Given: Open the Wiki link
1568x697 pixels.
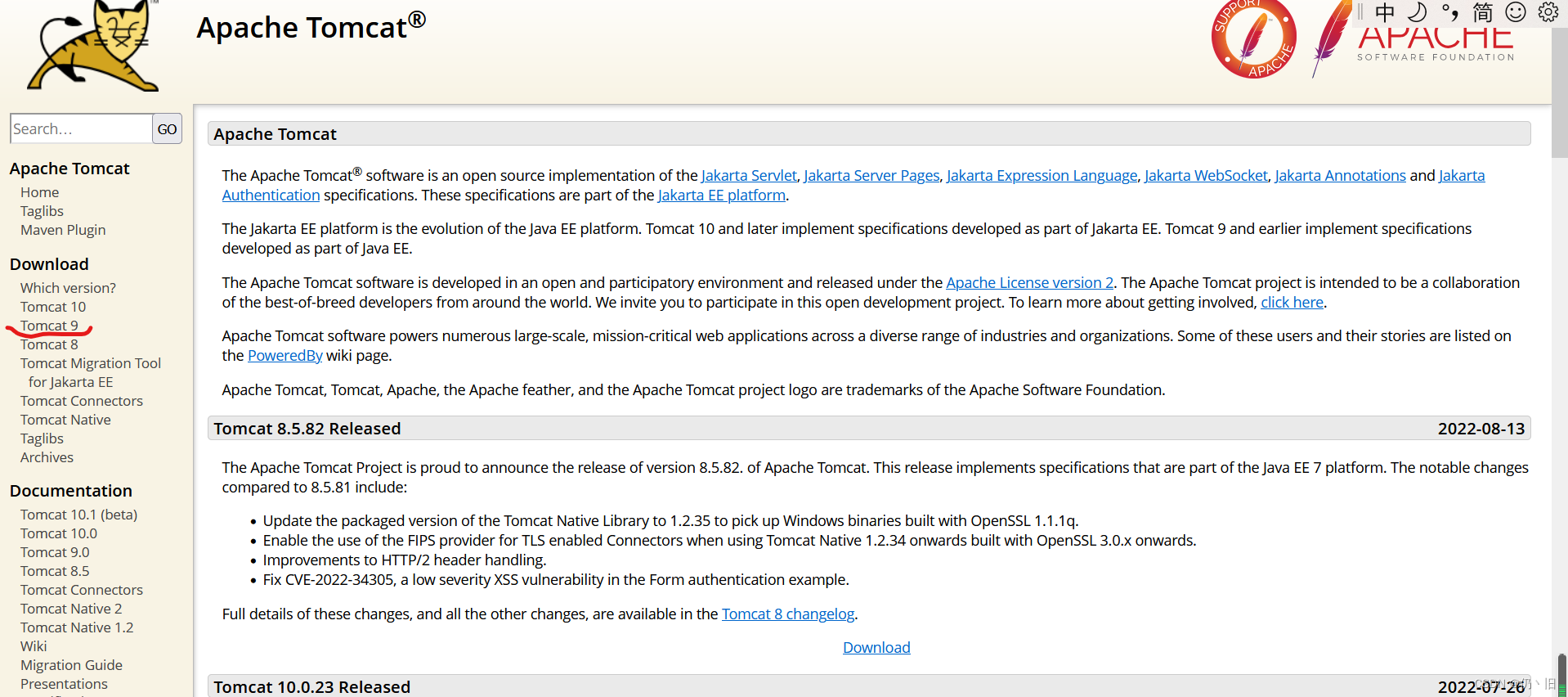Looking at the screenshot, I should click(34, 646).
